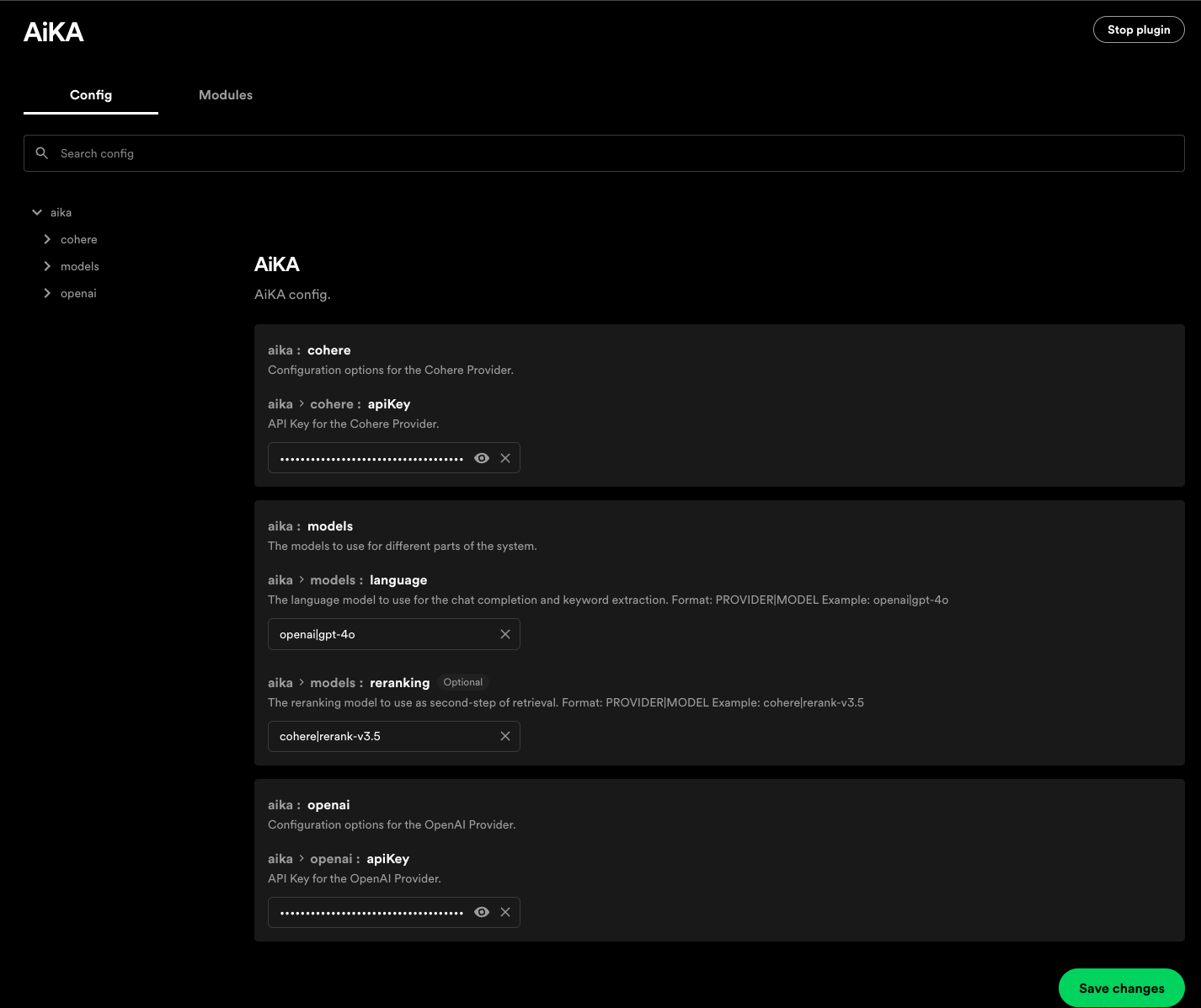Click the AiKA logo title
This screenshot has width=1201, height=1008.
54,32
